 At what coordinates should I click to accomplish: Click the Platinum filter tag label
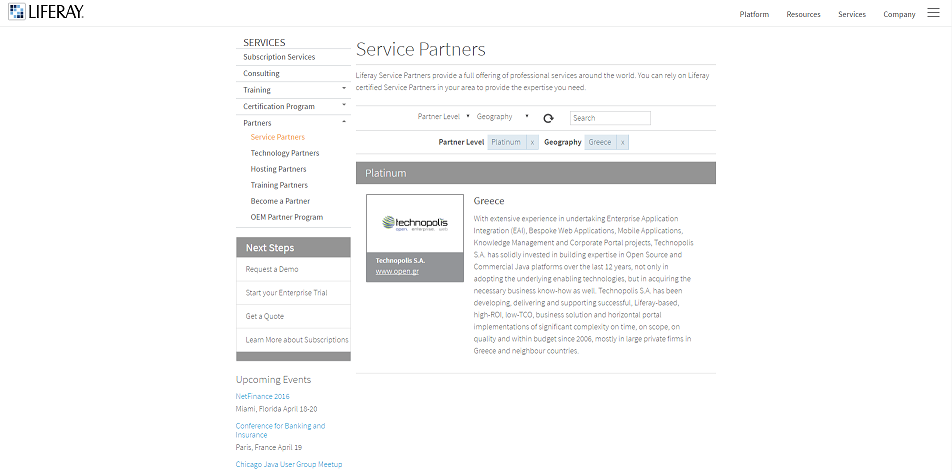click(506, 142)
